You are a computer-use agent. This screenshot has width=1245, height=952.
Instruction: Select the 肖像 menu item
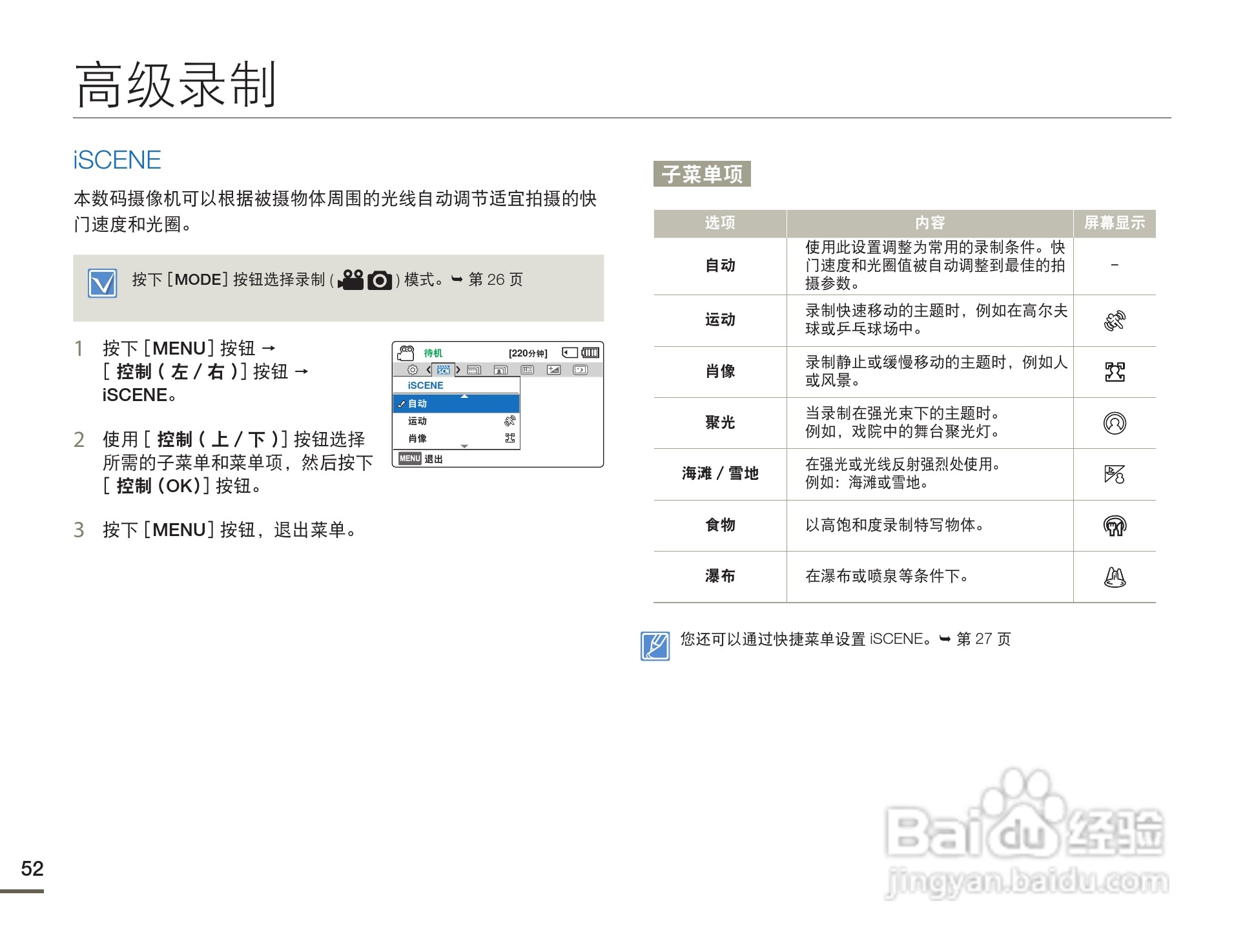[418, 438]
